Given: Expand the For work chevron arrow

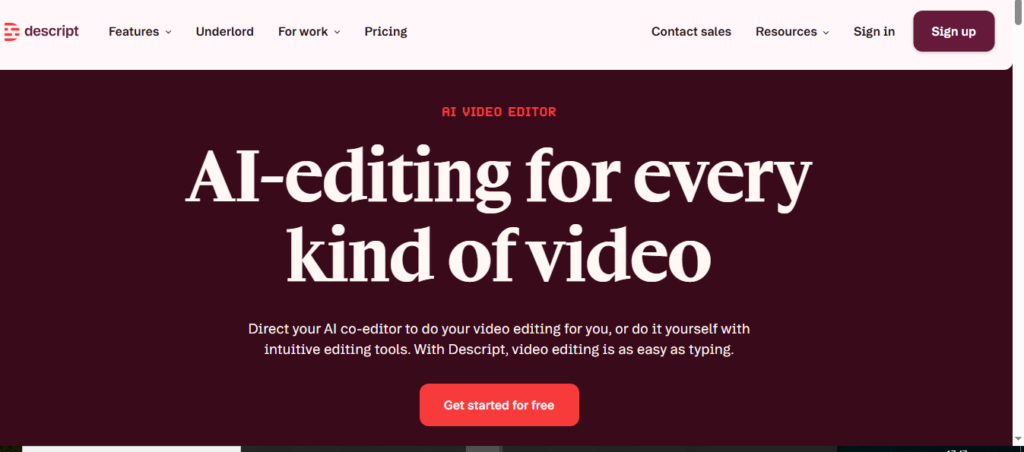Looking at the screenshot, I should (337, 32).
